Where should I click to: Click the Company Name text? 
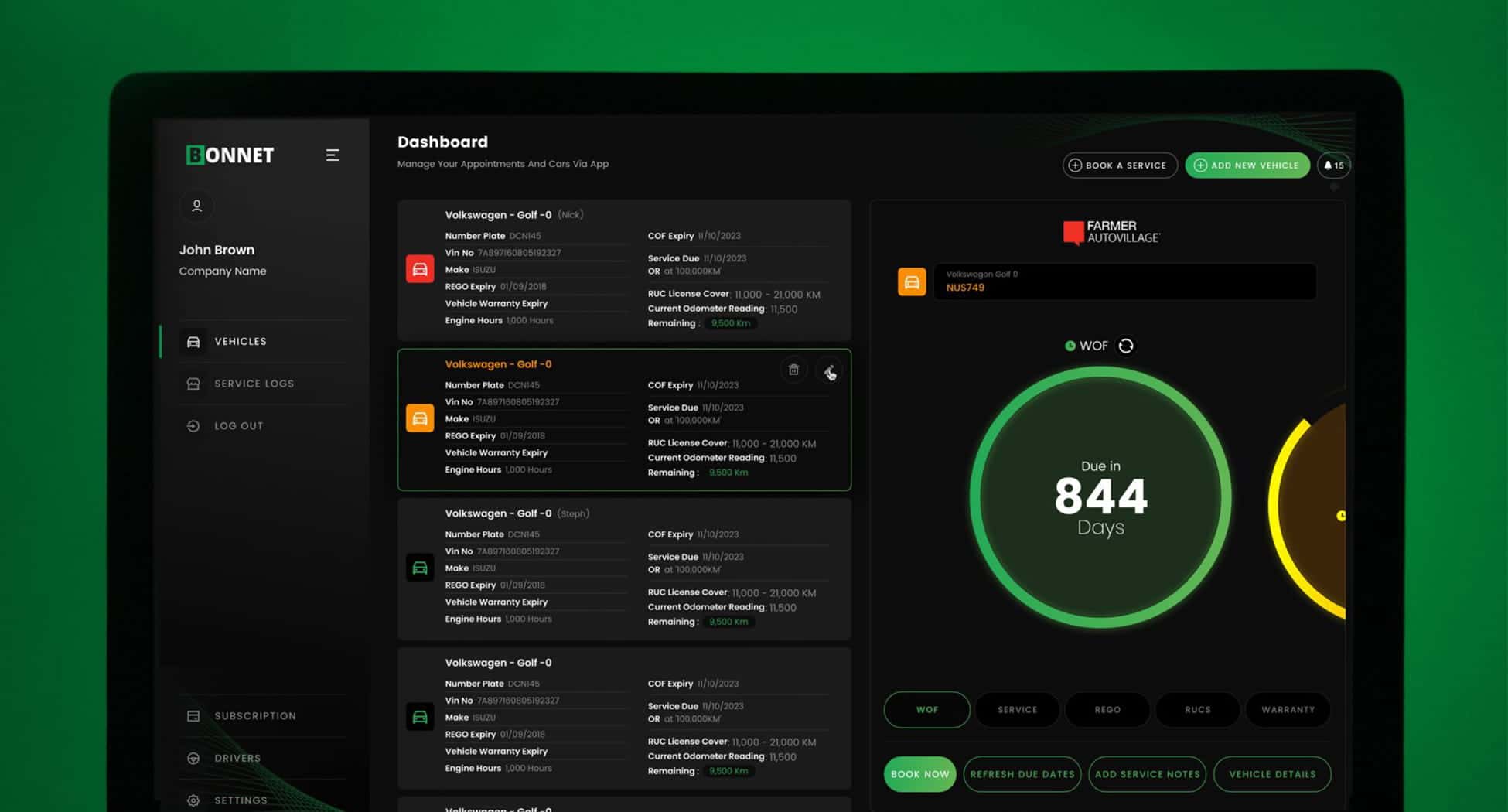[x=223, y=271]
